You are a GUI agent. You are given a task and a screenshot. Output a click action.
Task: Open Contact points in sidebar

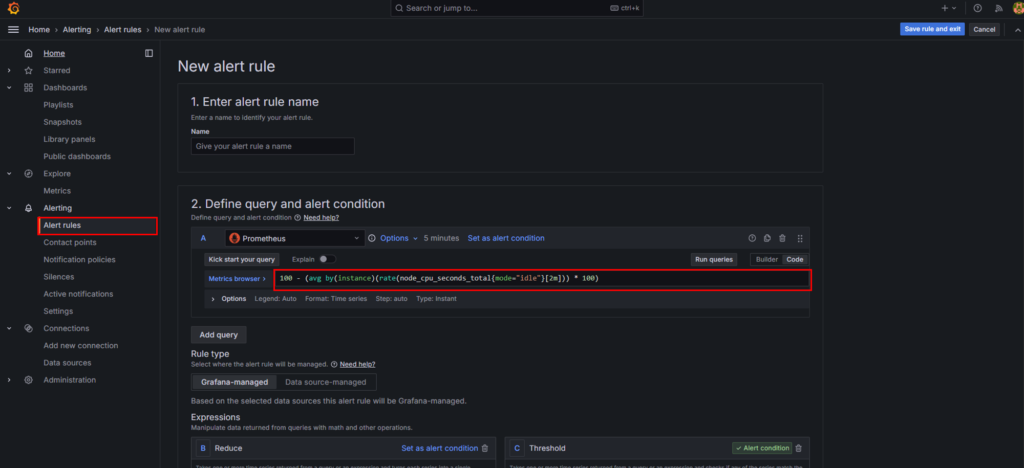70,242
